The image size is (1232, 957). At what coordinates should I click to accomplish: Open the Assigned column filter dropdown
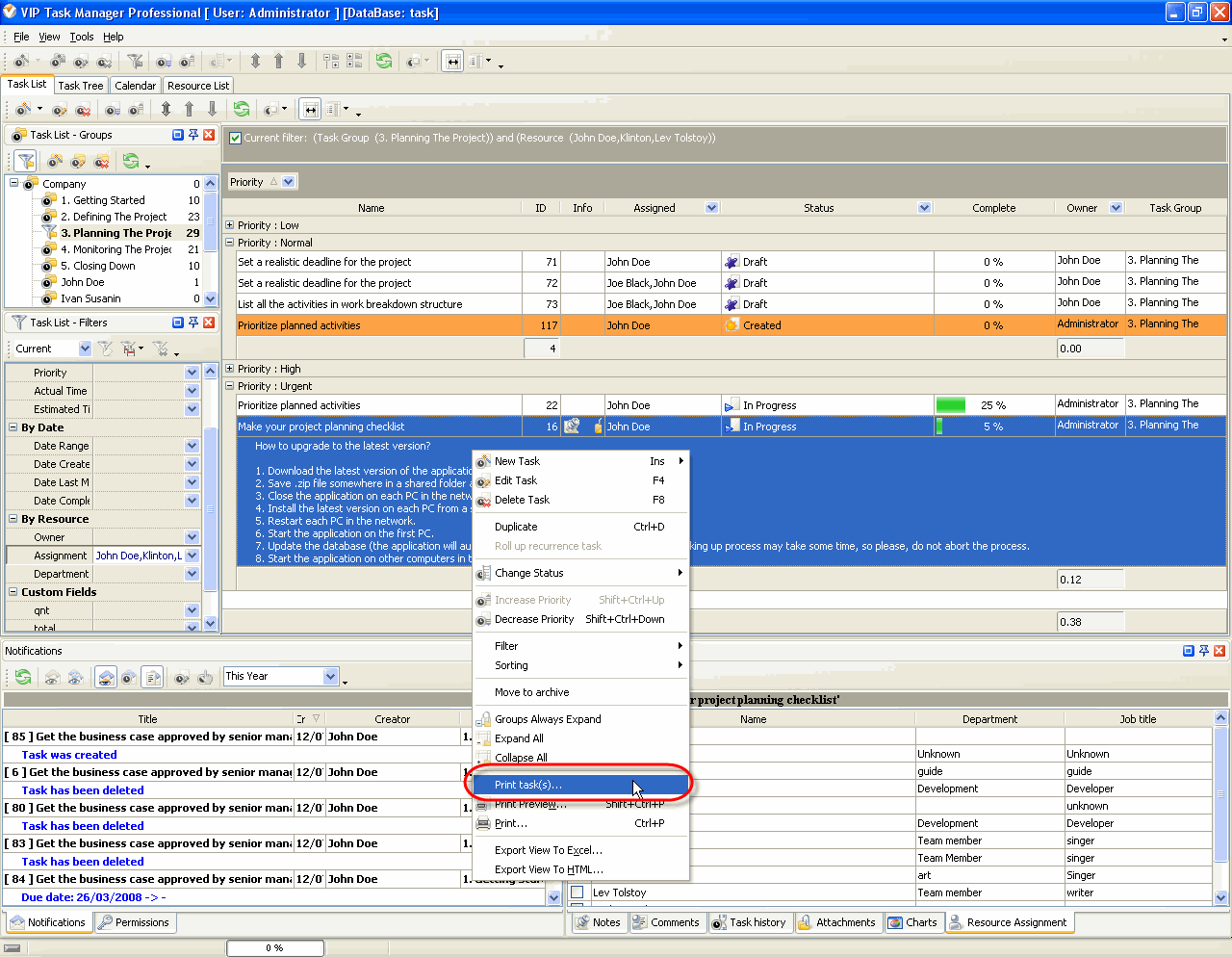[711, 208]
